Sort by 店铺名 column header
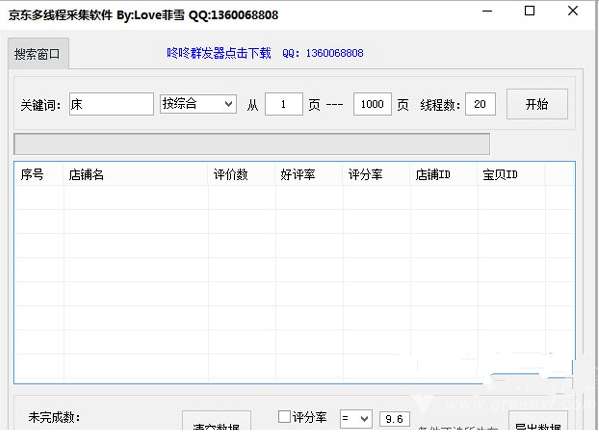599x435 pixels. point(136,175)
